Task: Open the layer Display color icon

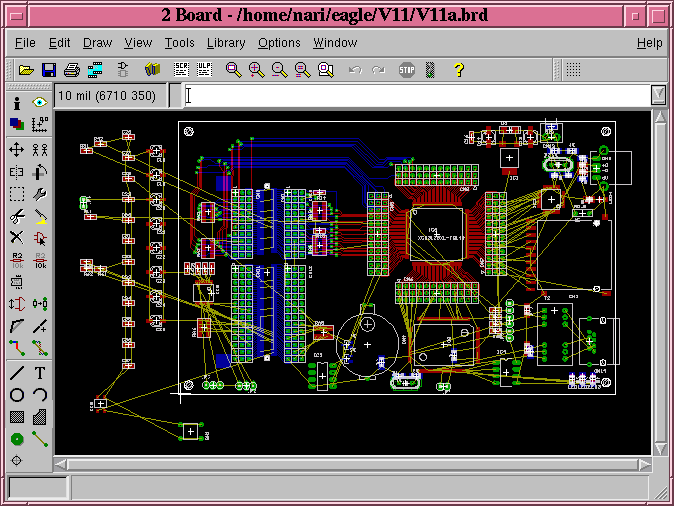Action: (17, 125)
